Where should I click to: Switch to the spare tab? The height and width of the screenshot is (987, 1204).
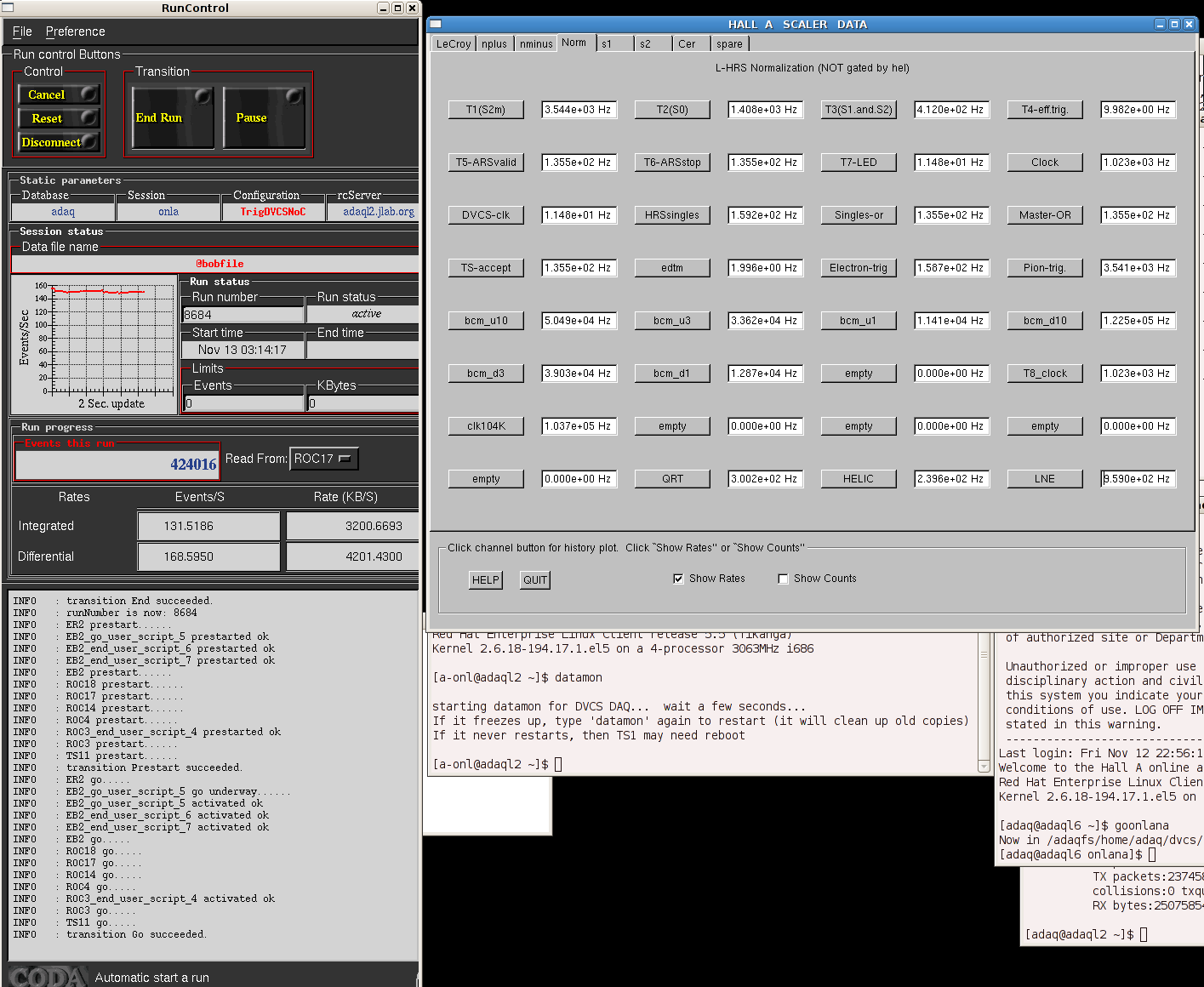[730, 44]
